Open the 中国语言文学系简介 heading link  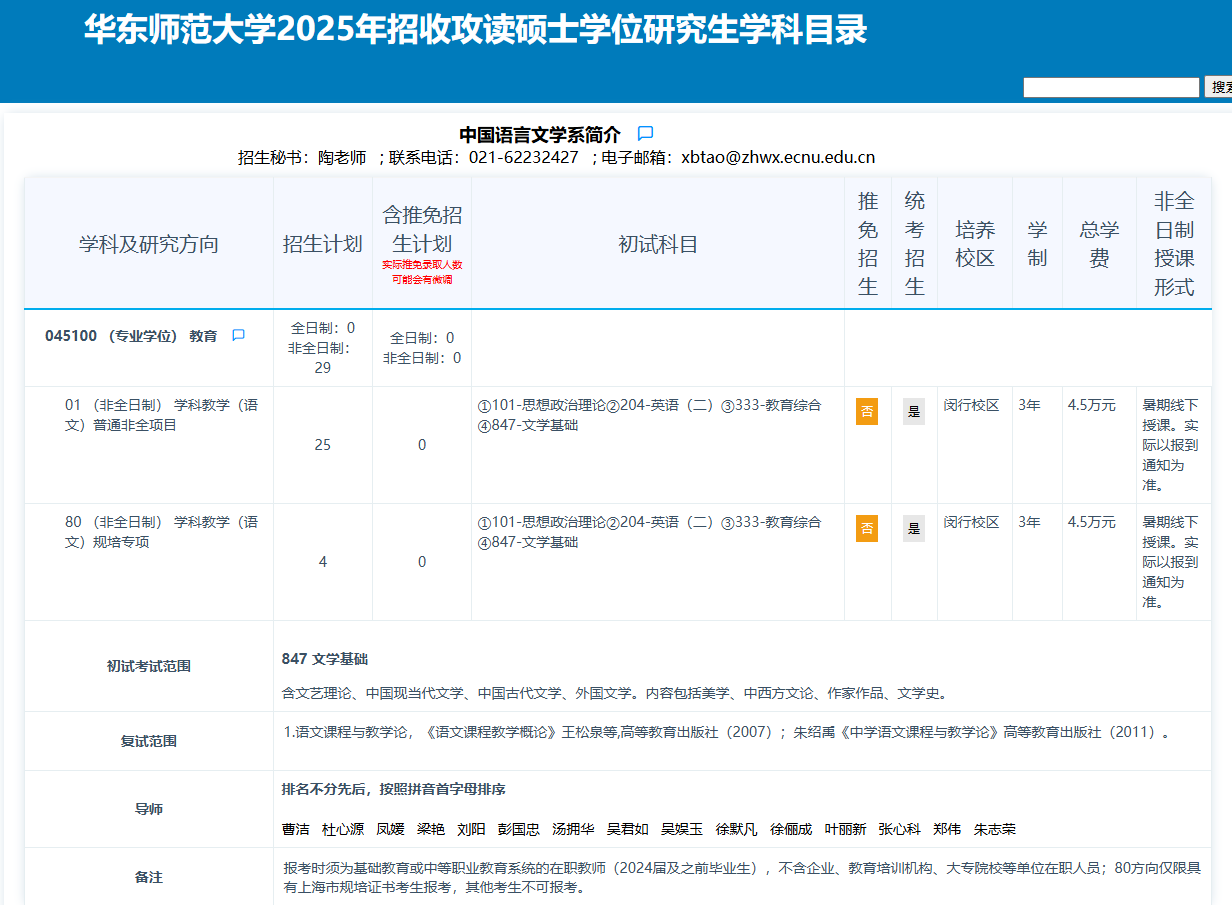coord(540,134)
